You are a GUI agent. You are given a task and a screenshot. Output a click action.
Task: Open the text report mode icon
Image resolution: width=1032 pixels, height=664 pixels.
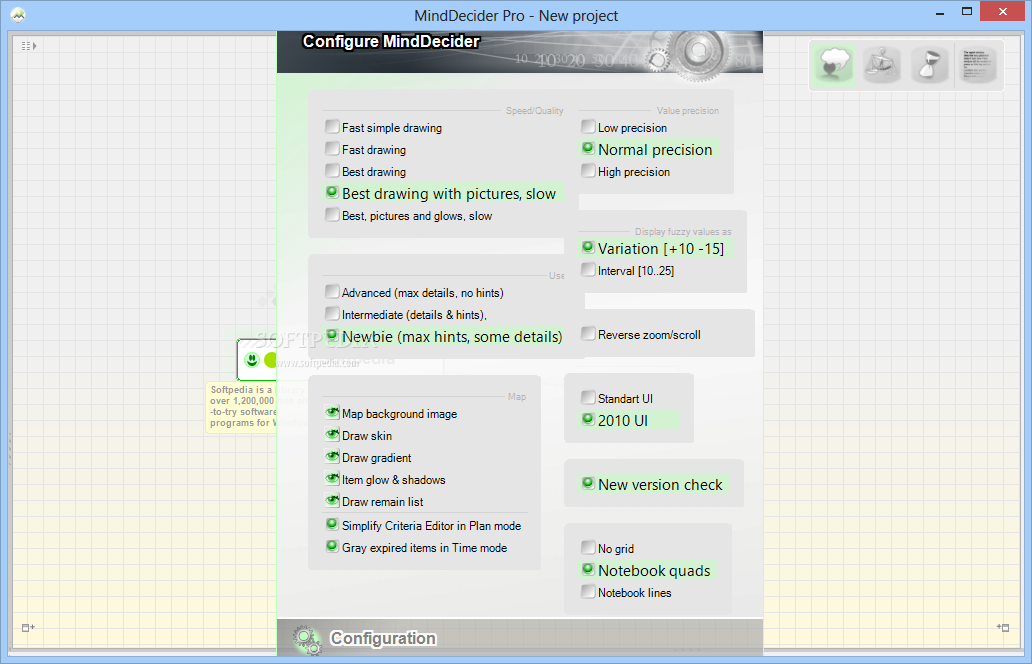978,64
